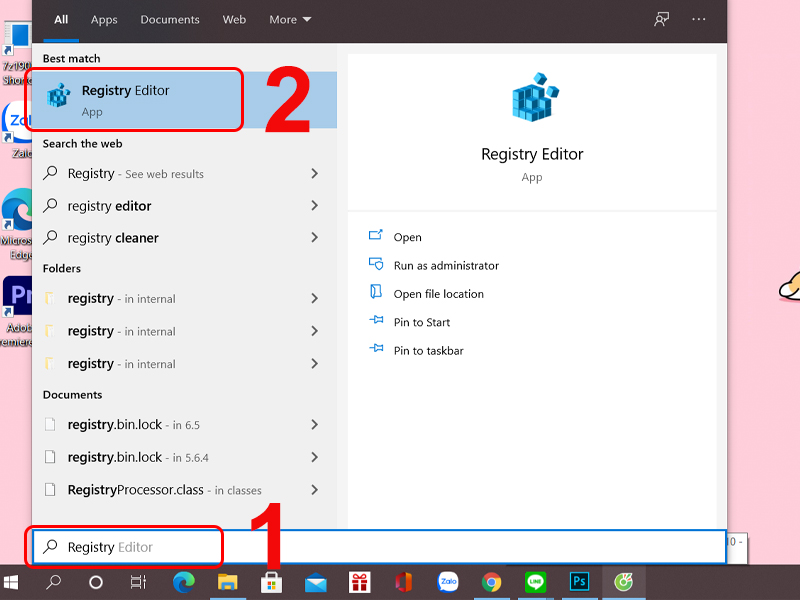Open Microsoft Office from the taskbar
The image size is (800, 600).
(x=404, y=582)
